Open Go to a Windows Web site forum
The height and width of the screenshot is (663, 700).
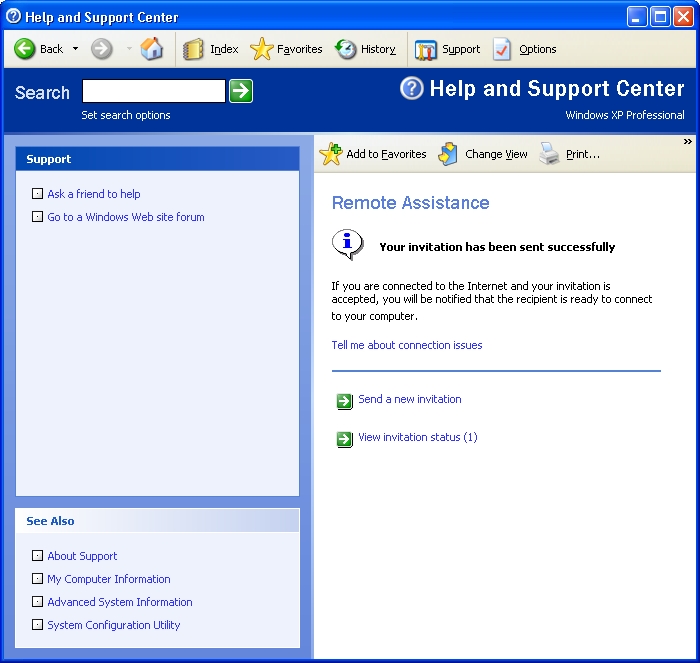126,217
